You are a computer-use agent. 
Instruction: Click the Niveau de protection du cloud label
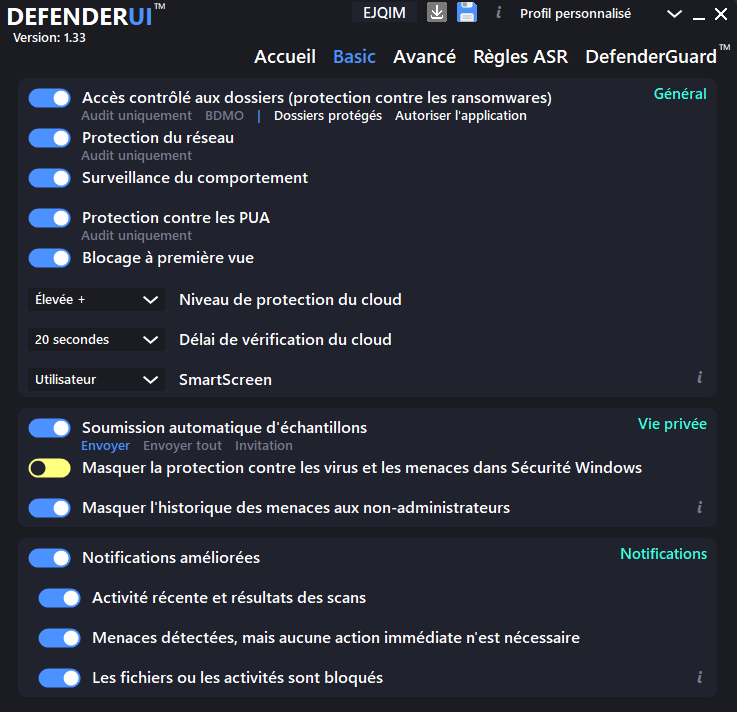point(290,300)
